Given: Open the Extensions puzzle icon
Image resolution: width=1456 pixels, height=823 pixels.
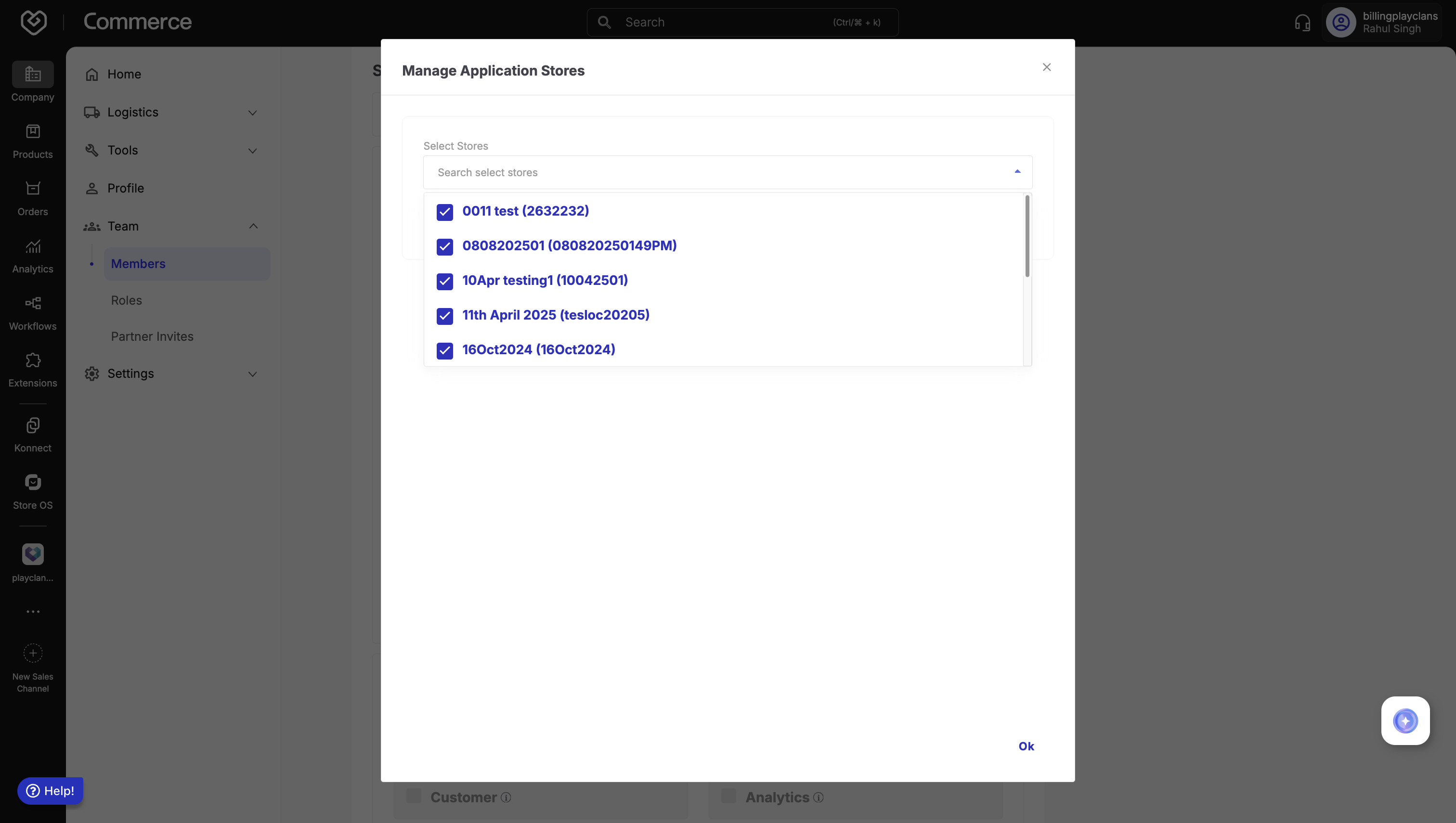Looking at the screenshot, I should pyautogui.click(x=33, y=360).
